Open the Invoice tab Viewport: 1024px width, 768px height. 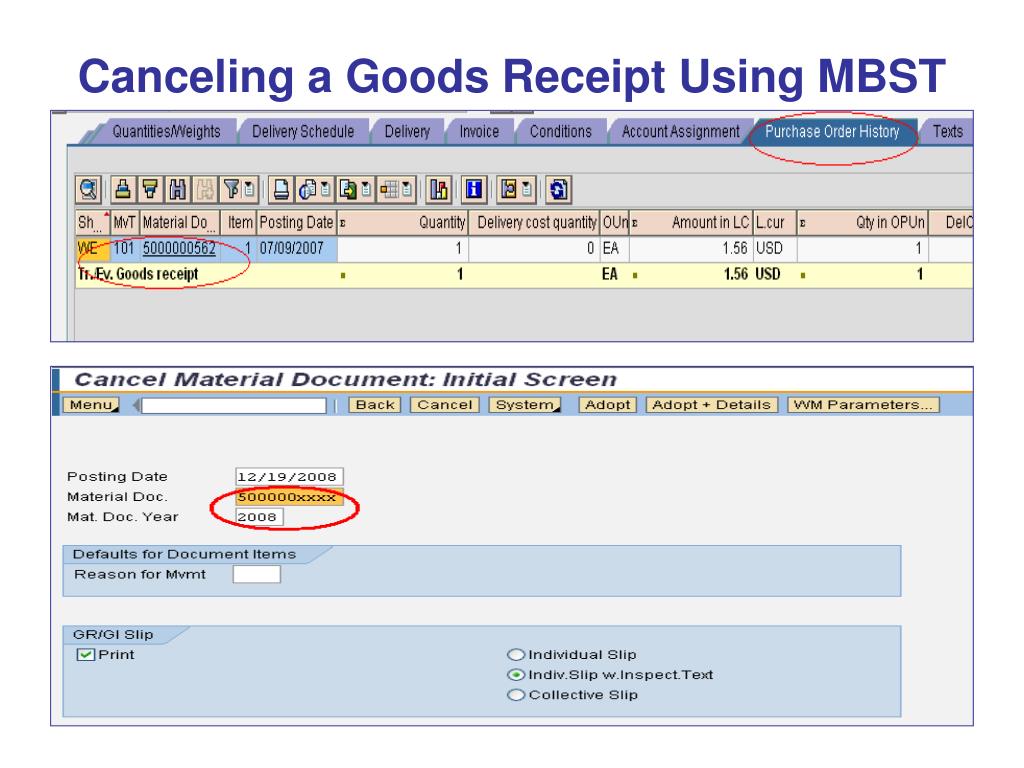point(479,131)
